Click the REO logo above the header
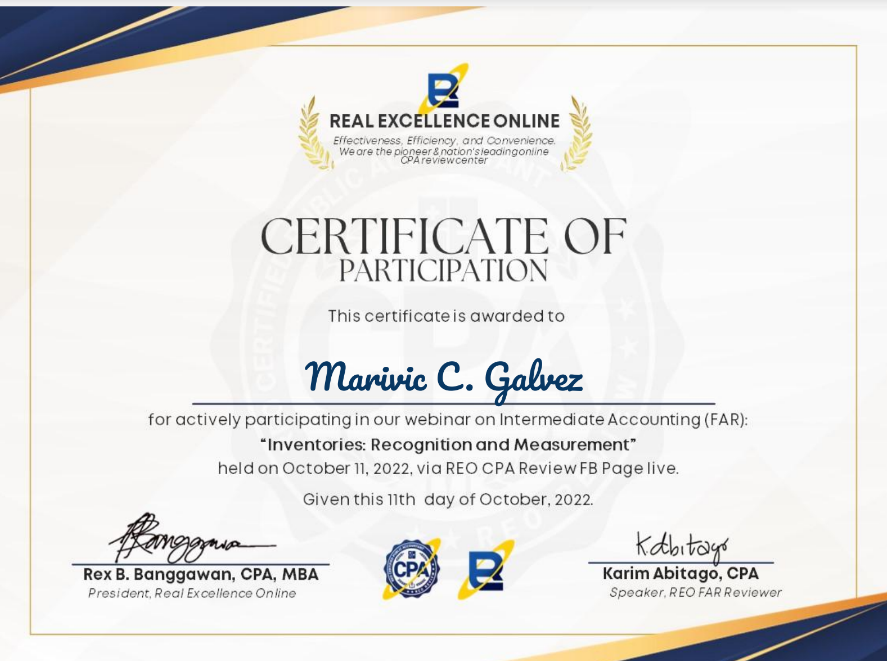Screen dimensions: 887x661 443,89
